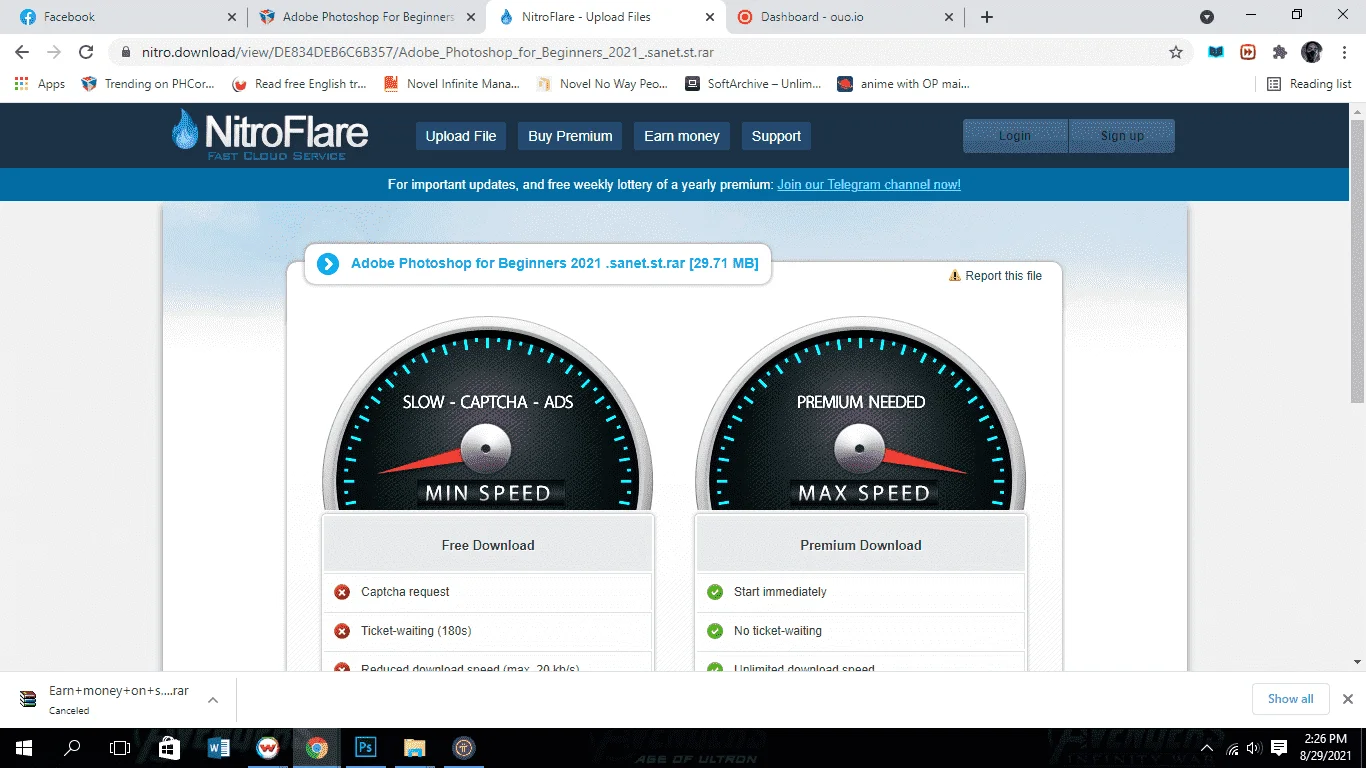Open the network Wi-Fi tray icon
The width and height of the screenshot is (1366, 768).
pyautogui.click(x=1232, y=748)
